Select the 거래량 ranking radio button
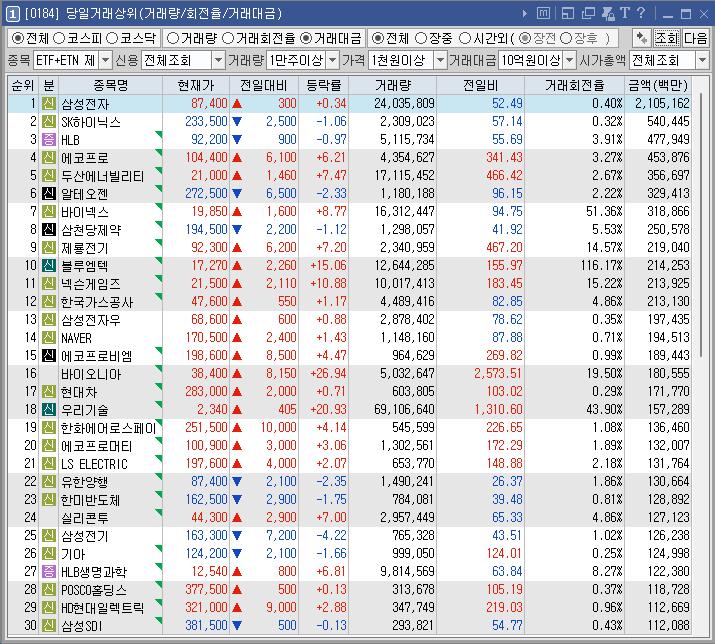715x644 pixels. 173,38
